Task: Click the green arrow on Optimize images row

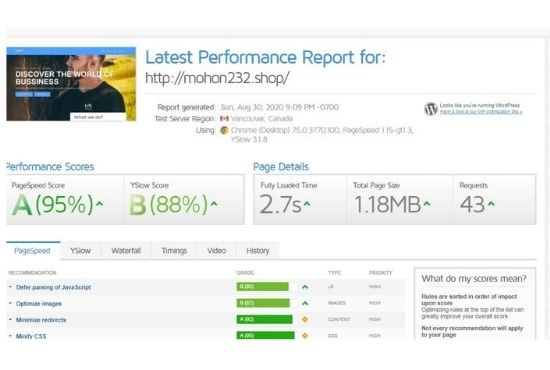Action: pos(305,303)
